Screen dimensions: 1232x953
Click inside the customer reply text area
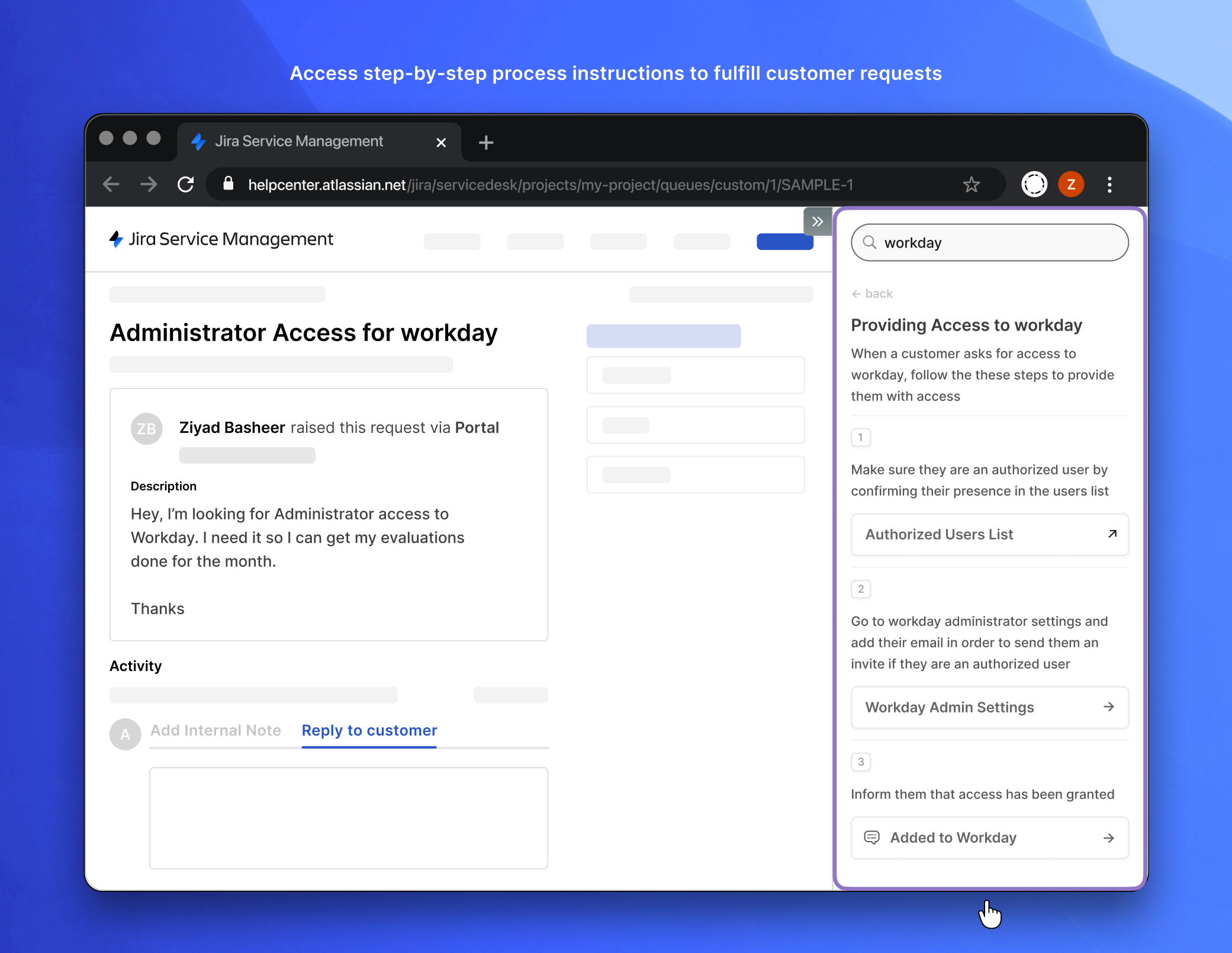[x=349, y=817]
